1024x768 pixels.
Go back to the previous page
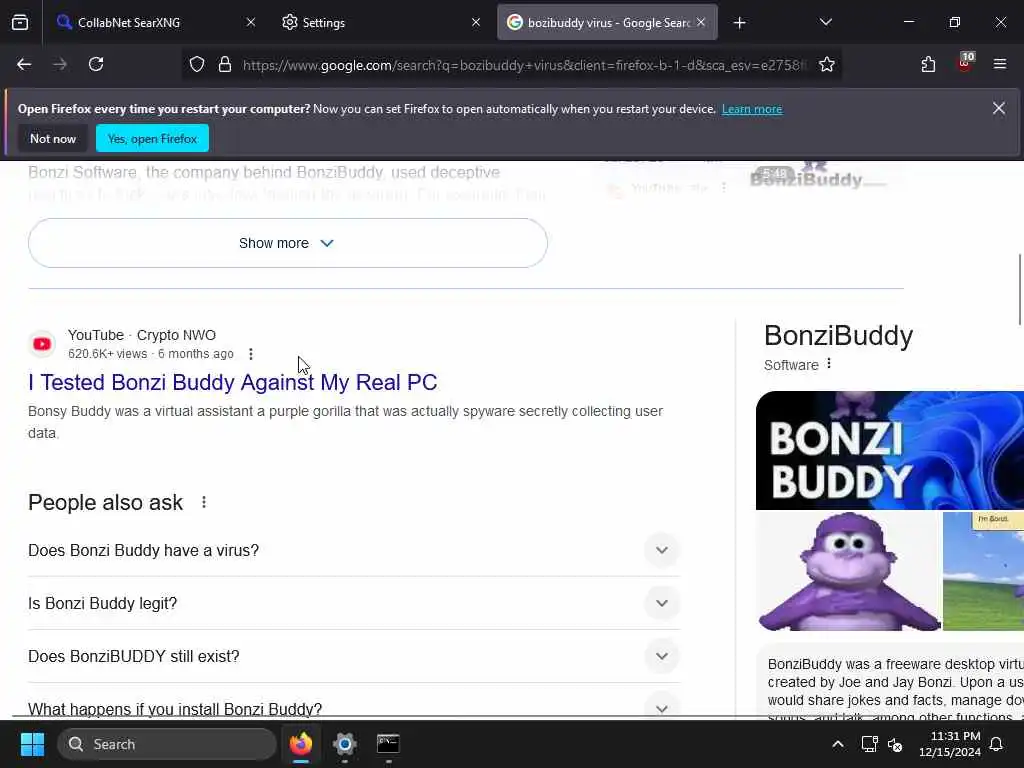coord(24,64)
